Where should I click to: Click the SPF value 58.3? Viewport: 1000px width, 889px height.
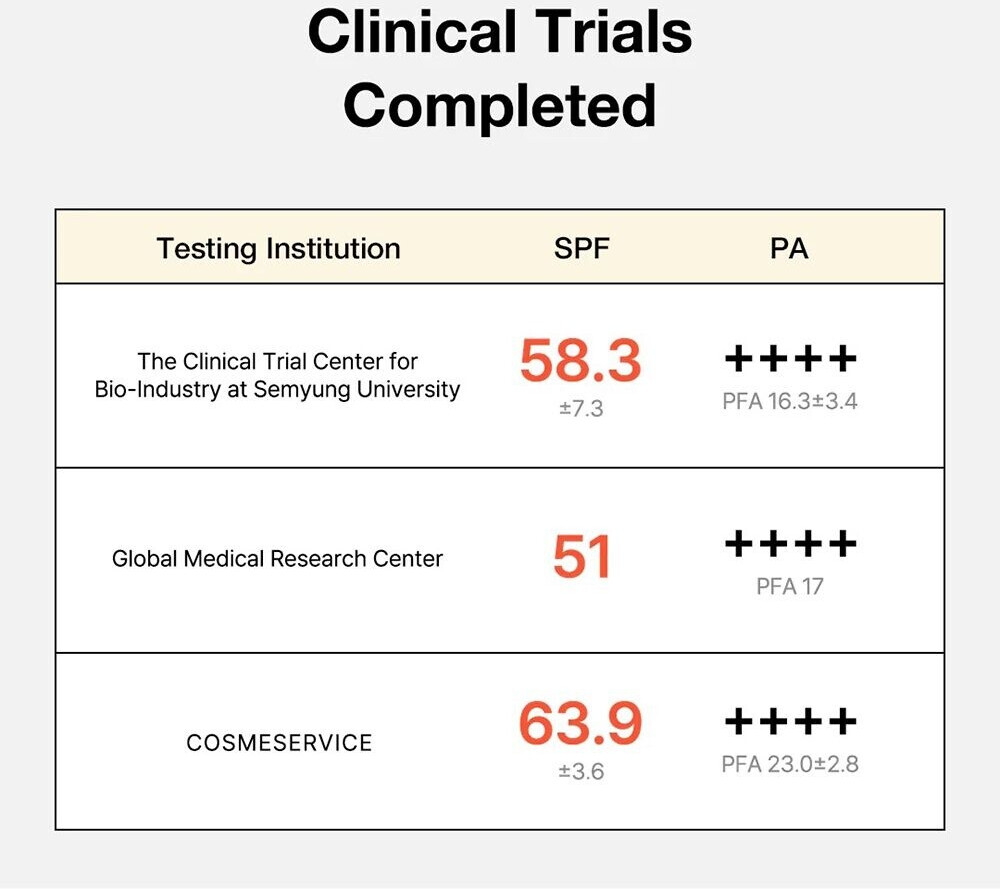tap(580, 361)
